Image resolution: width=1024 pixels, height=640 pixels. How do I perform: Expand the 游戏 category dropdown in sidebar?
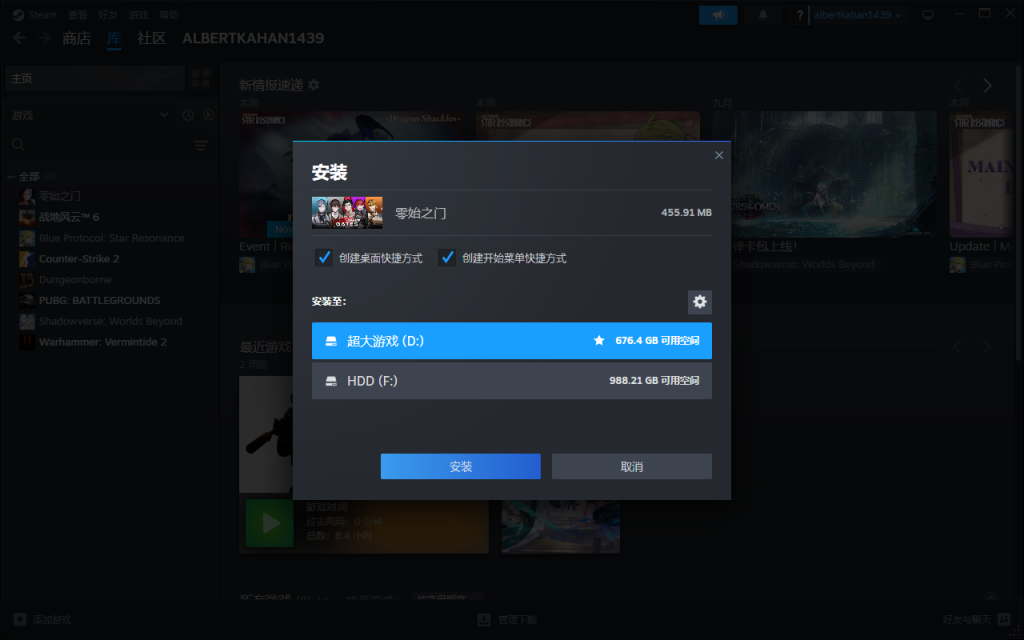coord(164,115)
